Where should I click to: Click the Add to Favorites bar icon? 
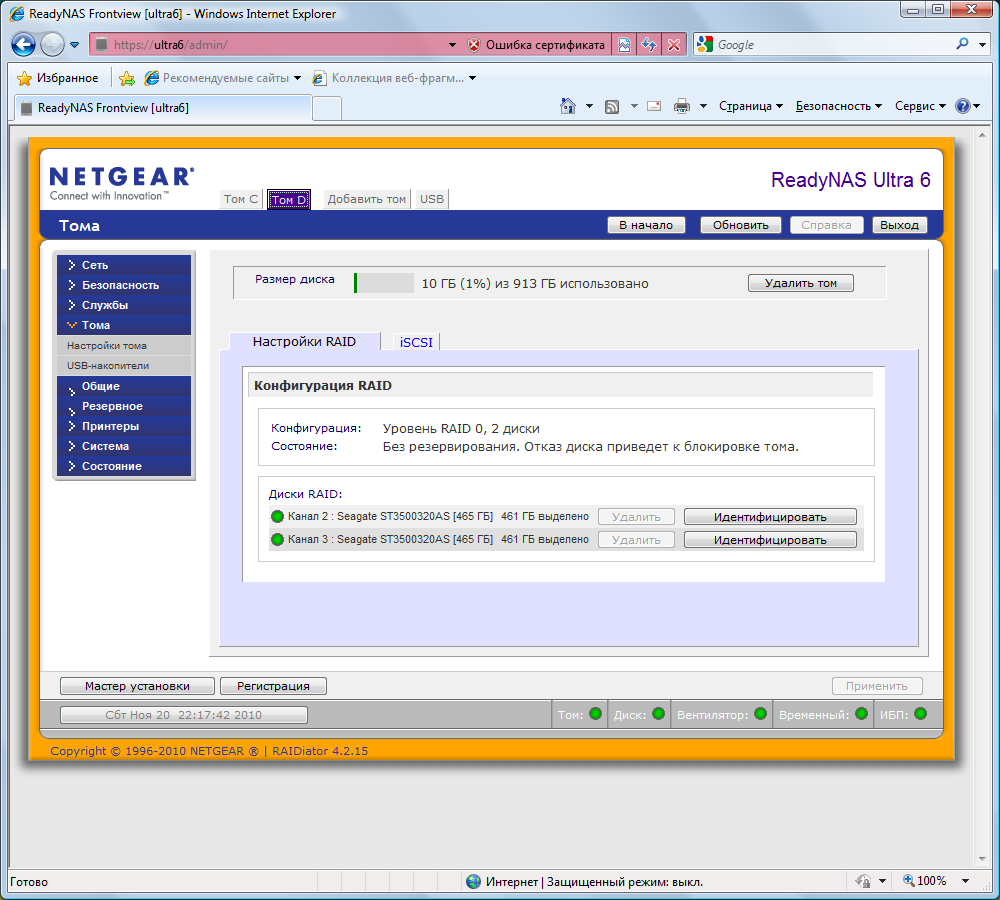point(127,78)
